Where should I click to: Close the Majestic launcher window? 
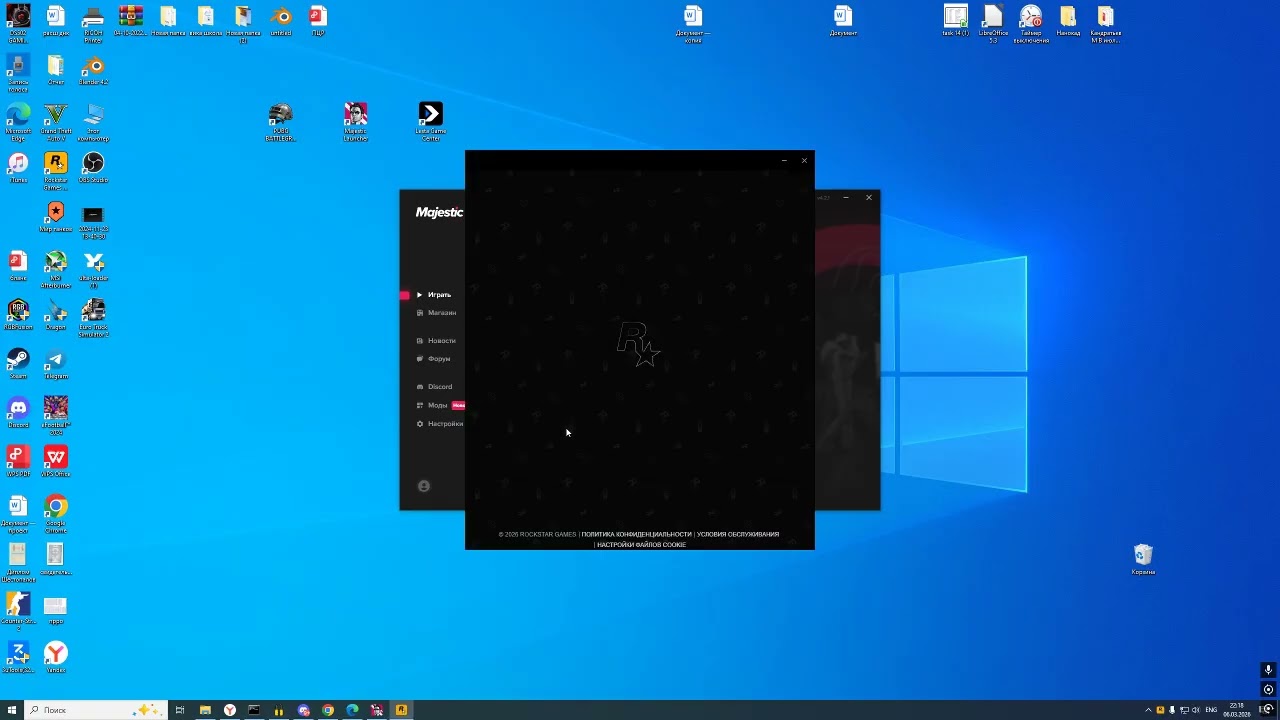pyautogui.click(x=869, y=197)
